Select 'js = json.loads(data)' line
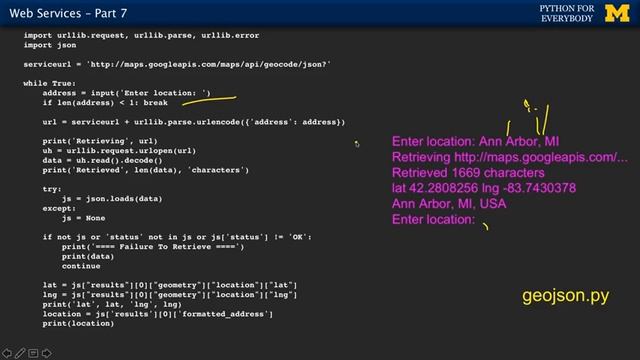 point(112,199)
